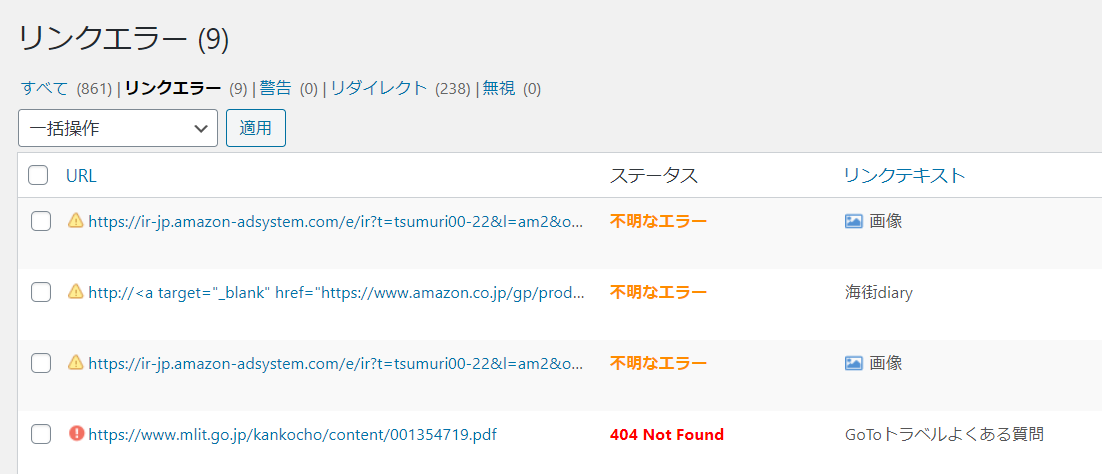The width and height of the screenshot is (1102, 474).
Task: Switch to the リダイレクト (238) filter
Action: (x=379, y=89)
